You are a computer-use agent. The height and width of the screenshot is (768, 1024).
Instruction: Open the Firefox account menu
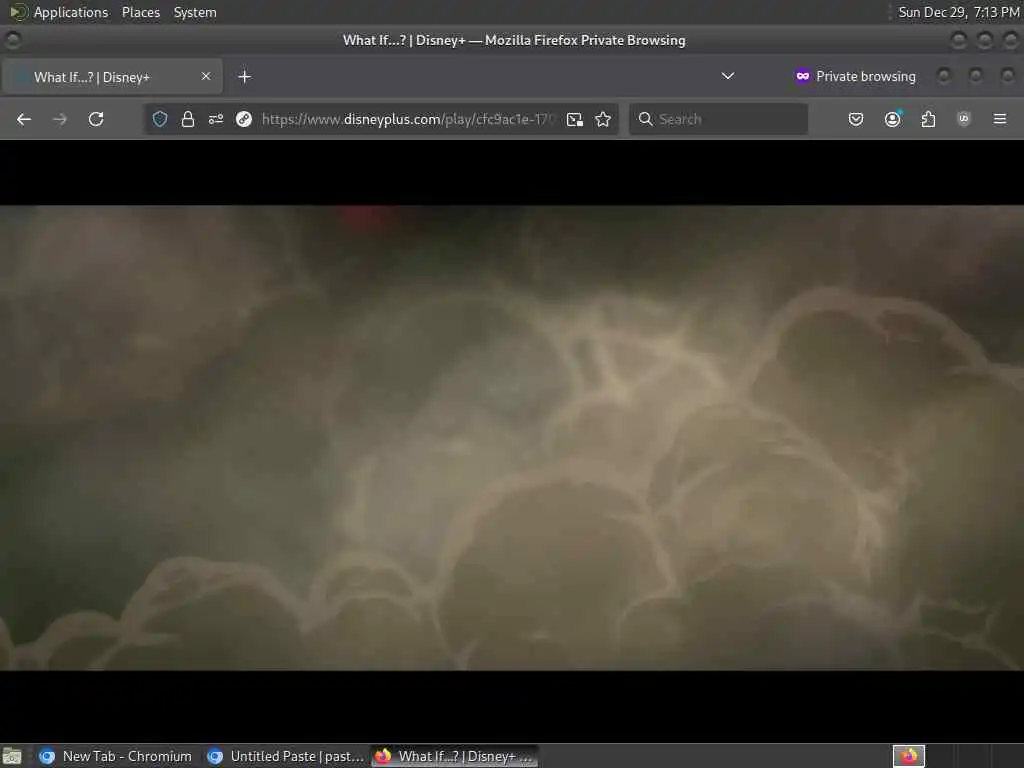pyautogui.click(x=893, y=119)
